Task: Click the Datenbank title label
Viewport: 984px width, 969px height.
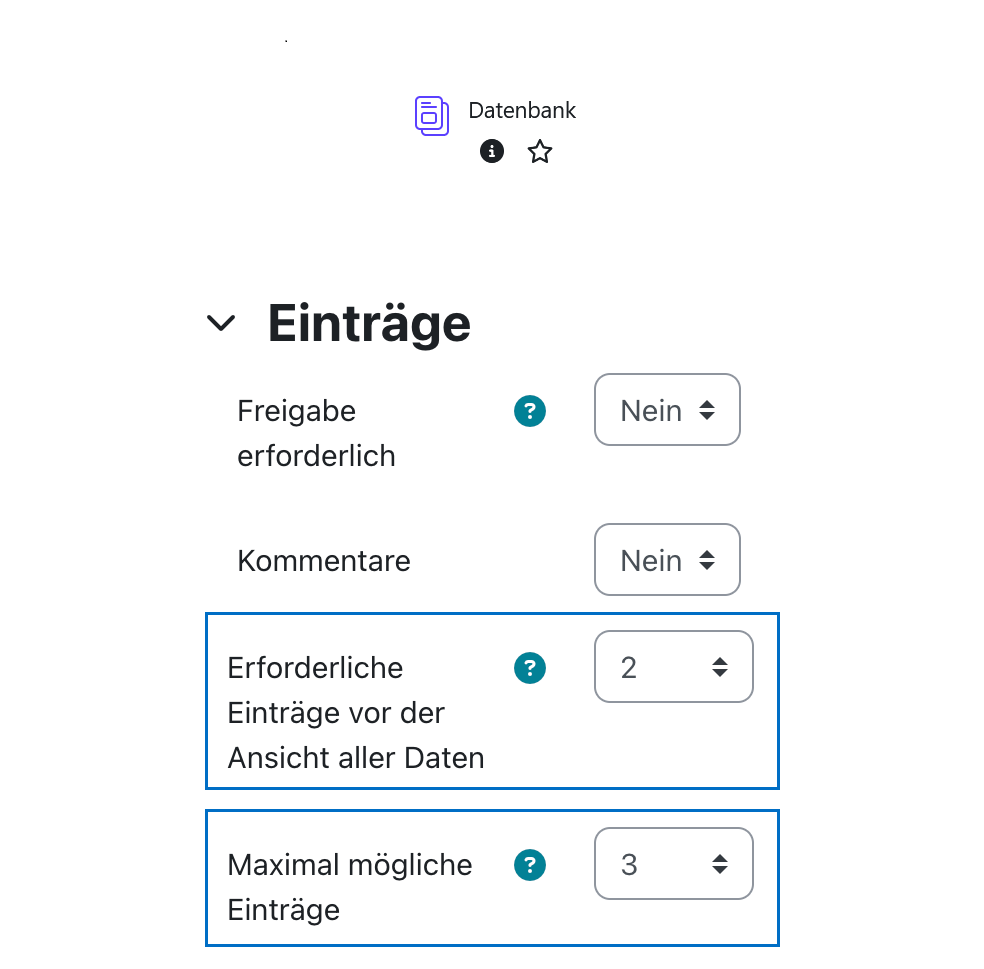Action: click(x=522, y=110)
